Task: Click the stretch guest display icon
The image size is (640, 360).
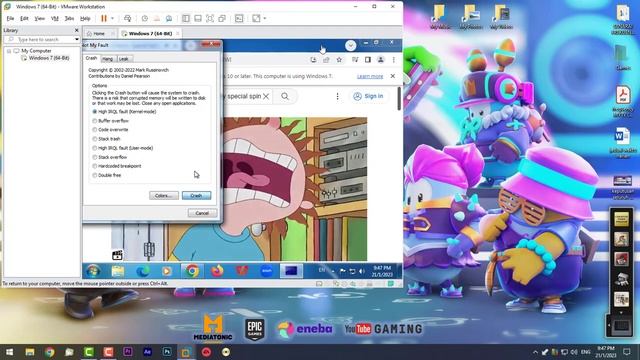Action: point(256,18)
